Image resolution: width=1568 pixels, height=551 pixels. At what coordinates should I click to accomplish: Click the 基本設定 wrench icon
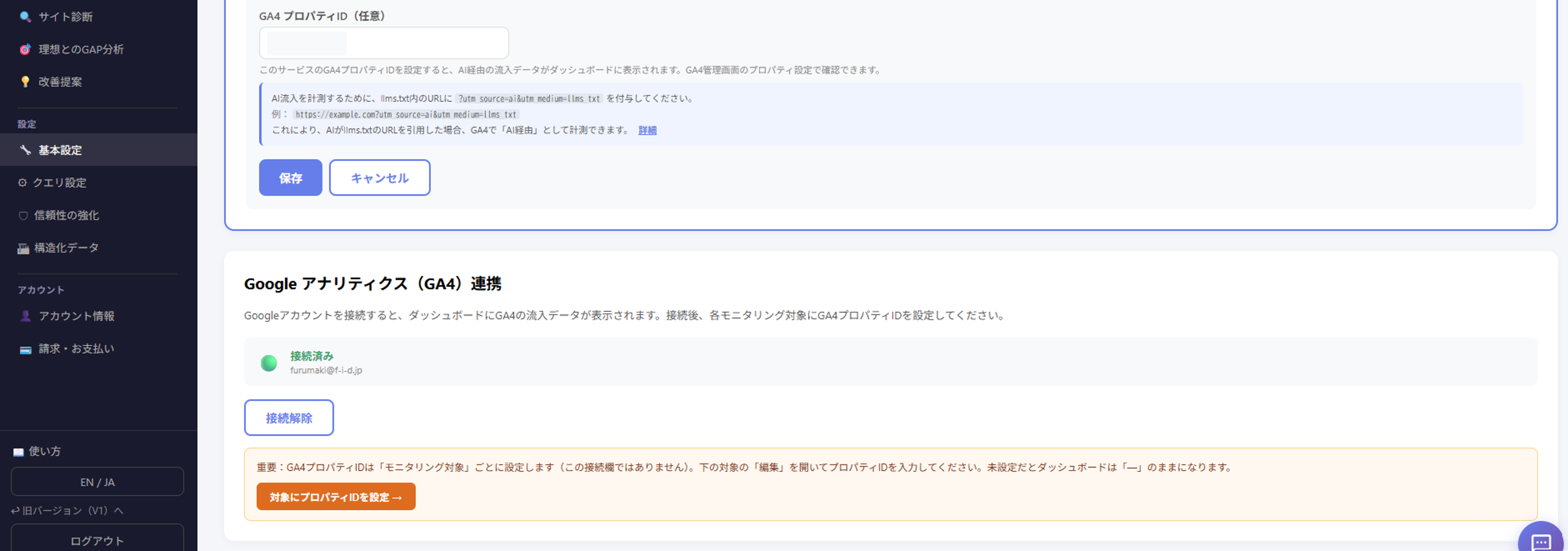pos(25,150)
